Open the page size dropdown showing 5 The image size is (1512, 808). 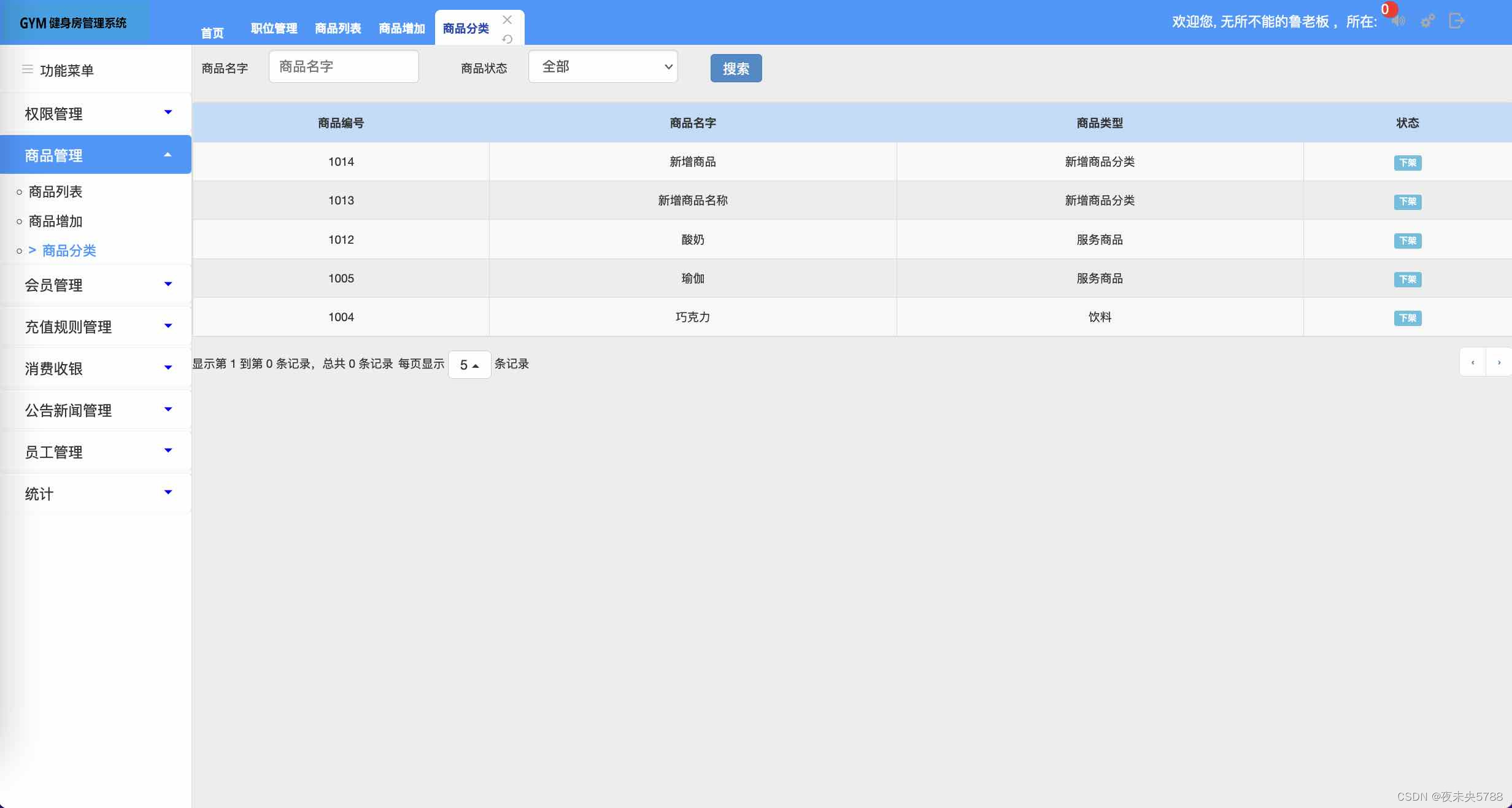click(x=469, y=365)
